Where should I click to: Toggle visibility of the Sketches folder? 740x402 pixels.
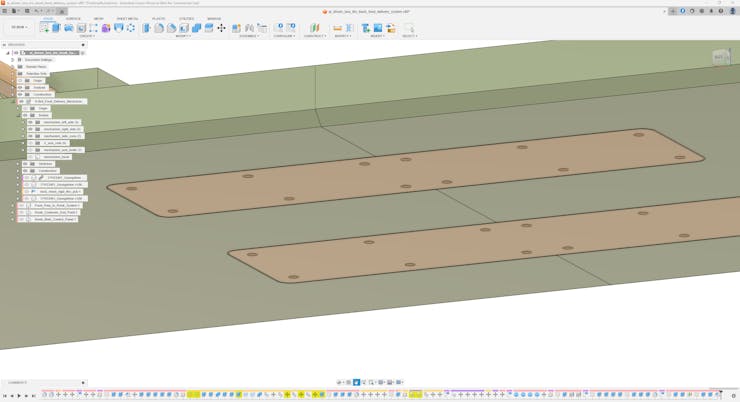pos(25,164)
